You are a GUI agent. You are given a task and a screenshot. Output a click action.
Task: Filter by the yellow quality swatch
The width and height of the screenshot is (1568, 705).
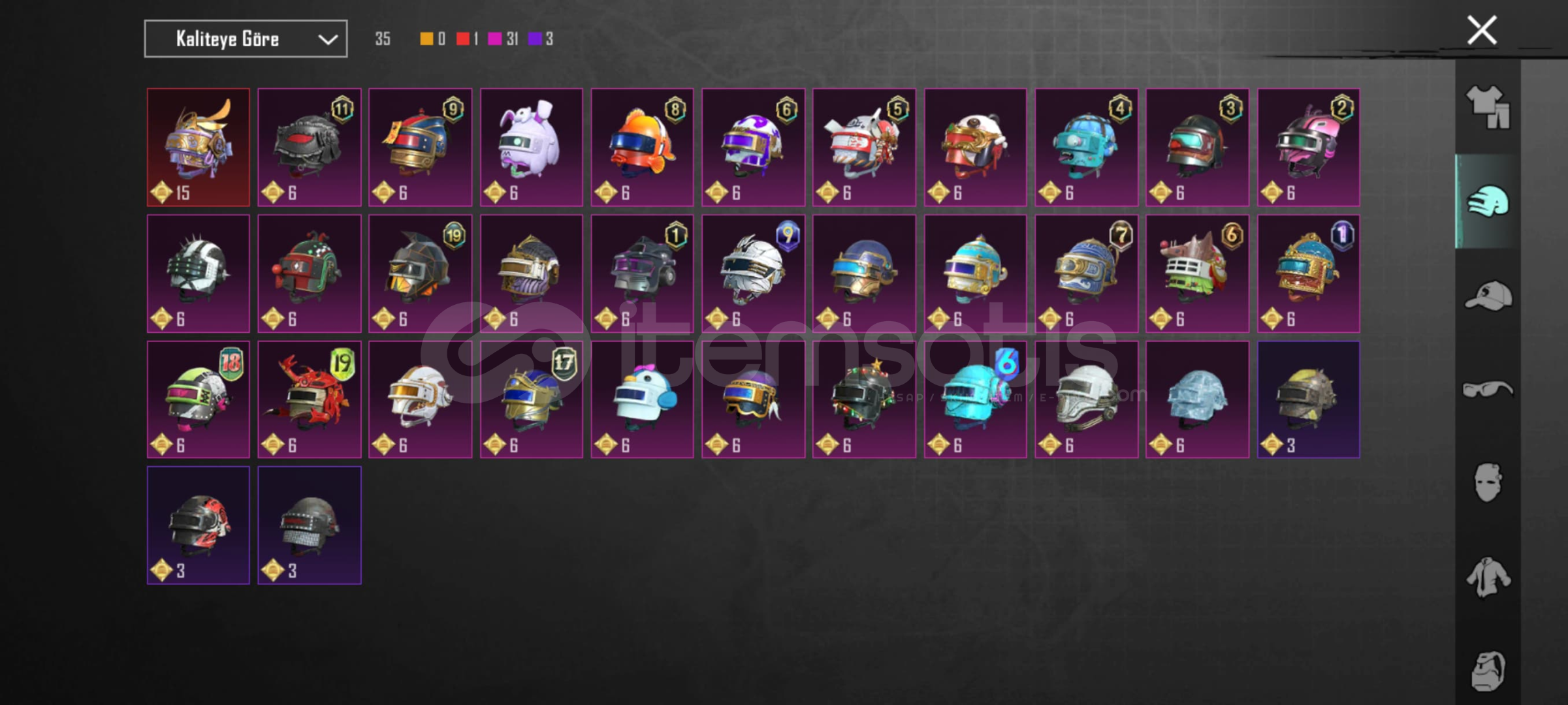(426, 39)
